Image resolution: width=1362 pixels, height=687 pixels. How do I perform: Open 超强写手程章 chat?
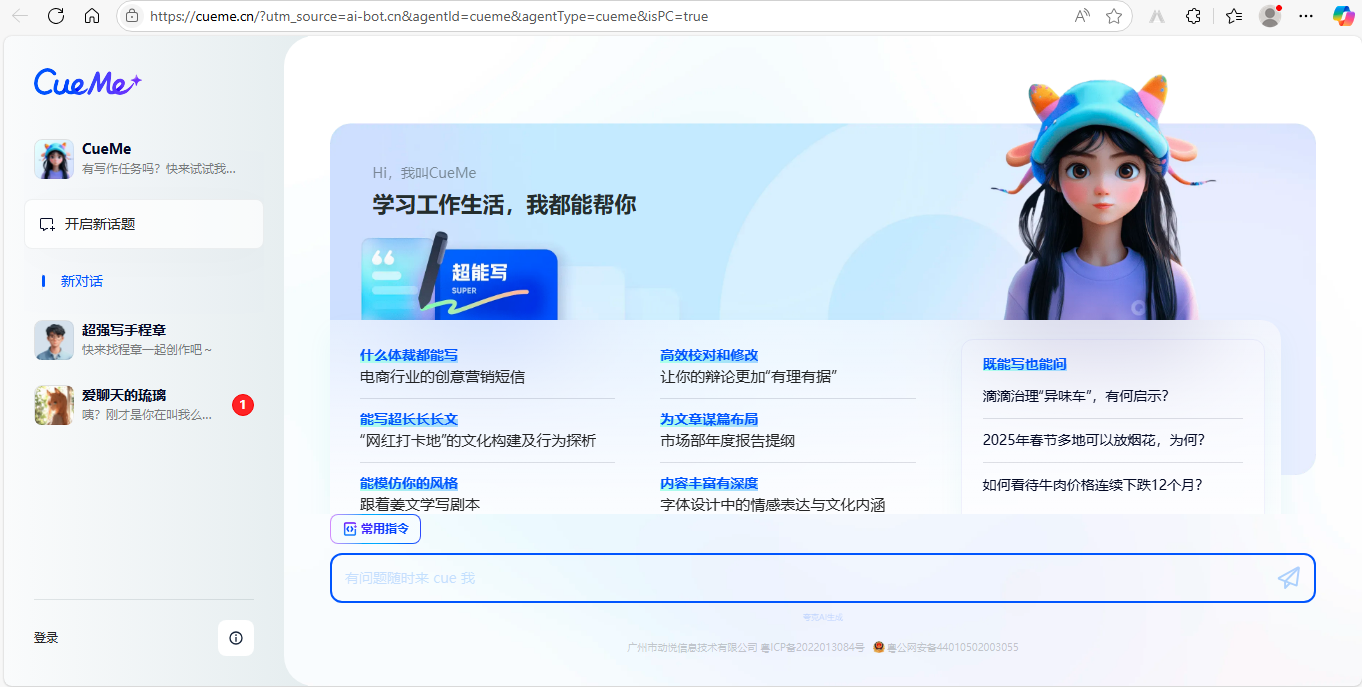tap(144, 340)
